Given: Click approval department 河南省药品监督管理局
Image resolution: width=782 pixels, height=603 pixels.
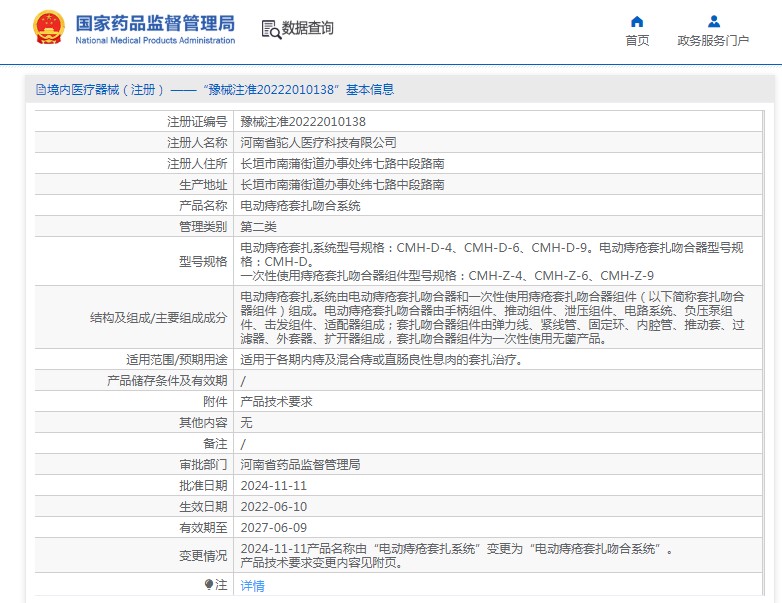Looking at the screenshot, I should [300, 464].
